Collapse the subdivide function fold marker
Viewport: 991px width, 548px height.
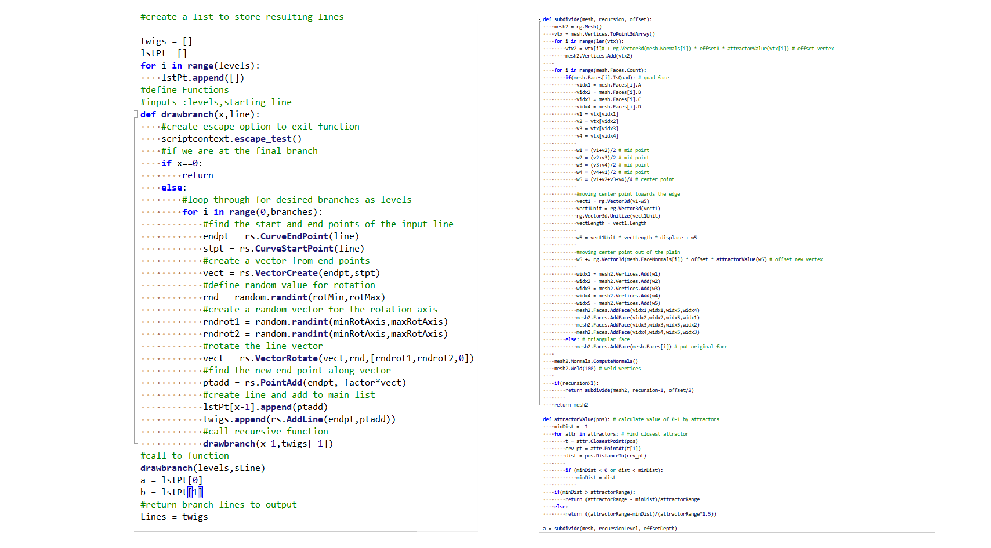[541, 19]
